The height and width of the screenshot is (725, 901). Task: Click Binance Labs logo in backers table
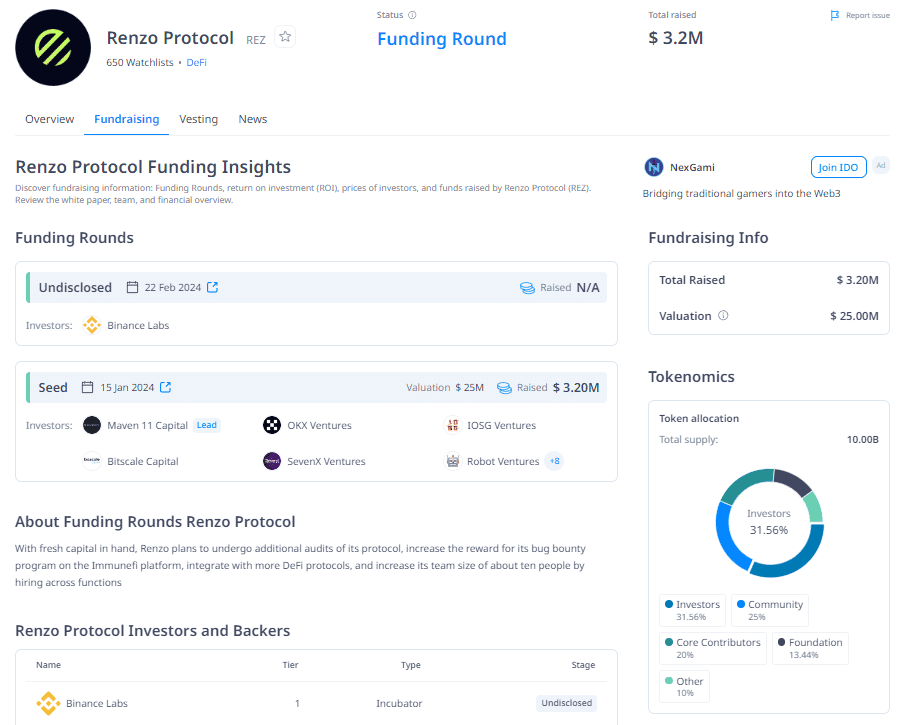(x=48, y=703)
